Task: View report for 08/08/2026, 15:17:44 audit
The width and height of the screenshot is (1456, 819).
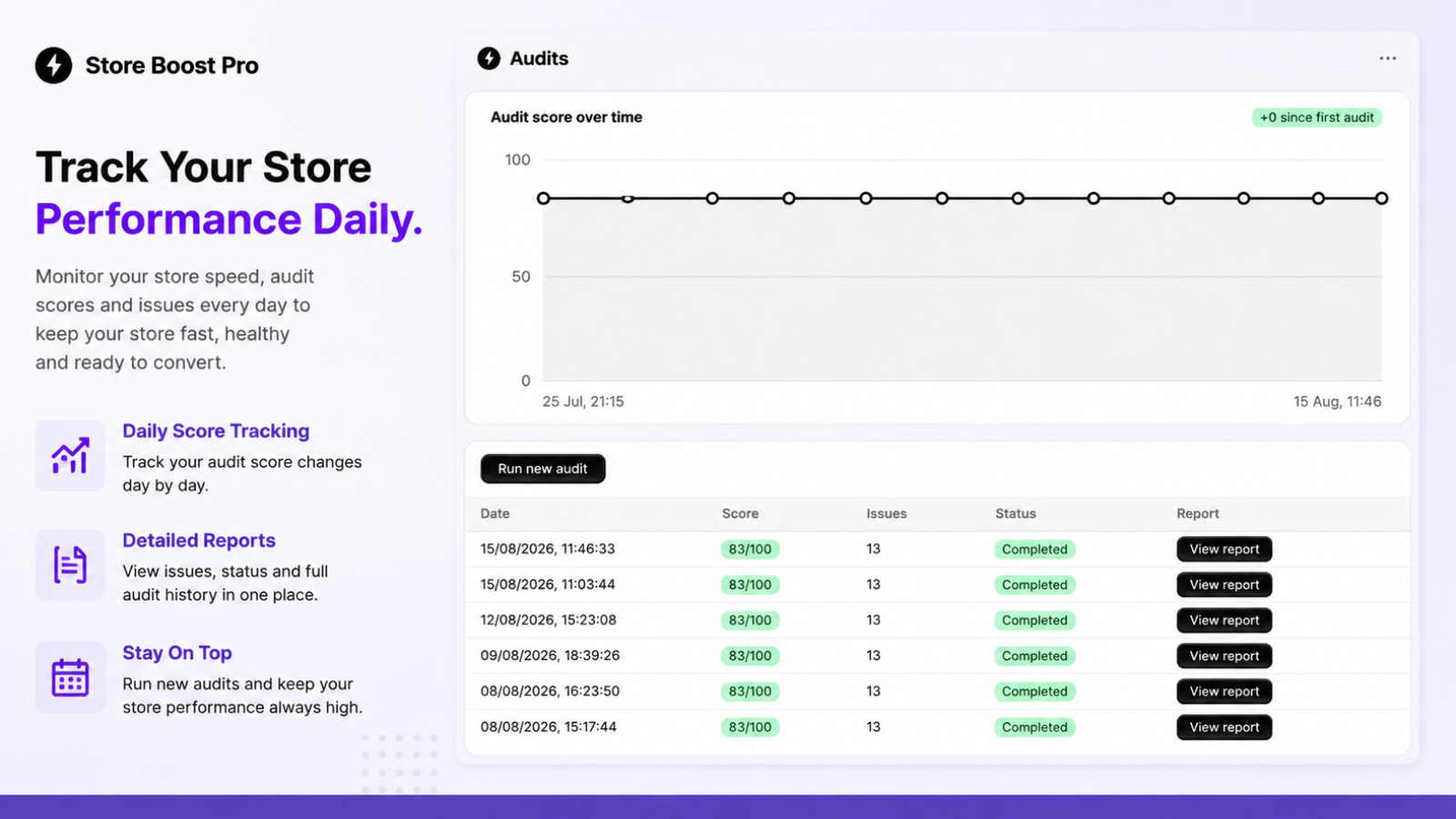Action: click(1224, 727)
